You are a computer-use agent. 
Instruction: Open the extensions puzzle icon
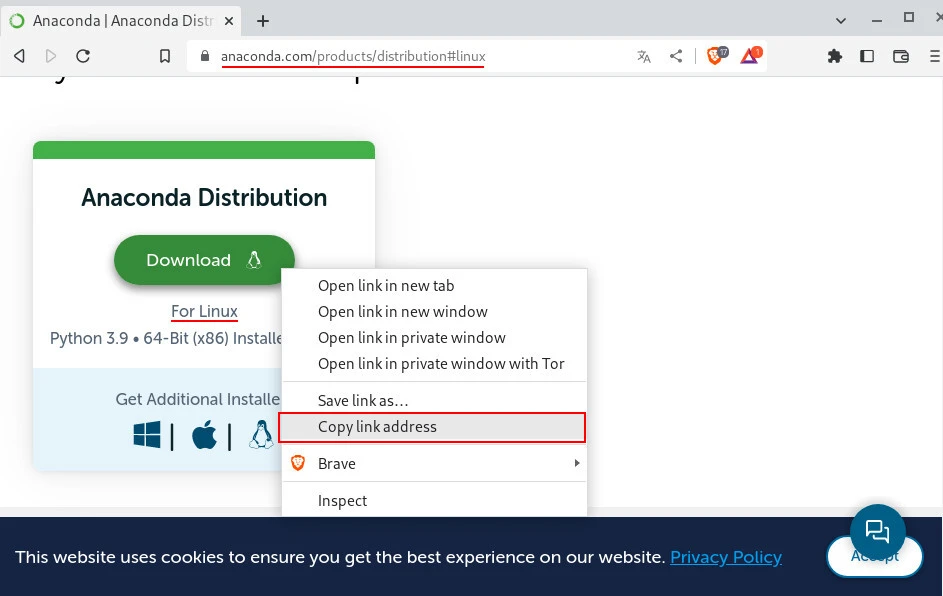(835, 56)
